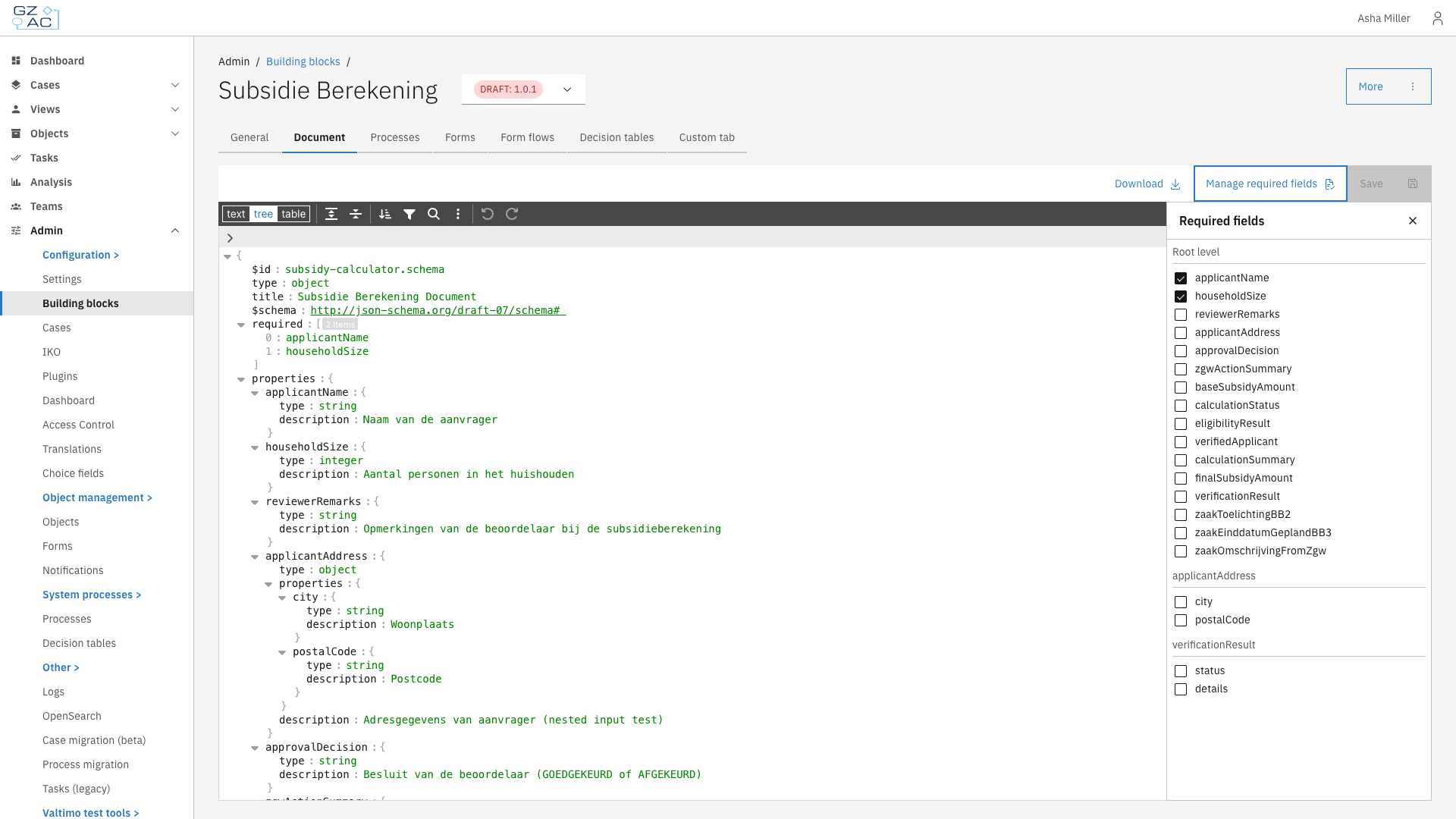Open the More actions button
Screen dimensions: 1456x819
coord(1389,86)
